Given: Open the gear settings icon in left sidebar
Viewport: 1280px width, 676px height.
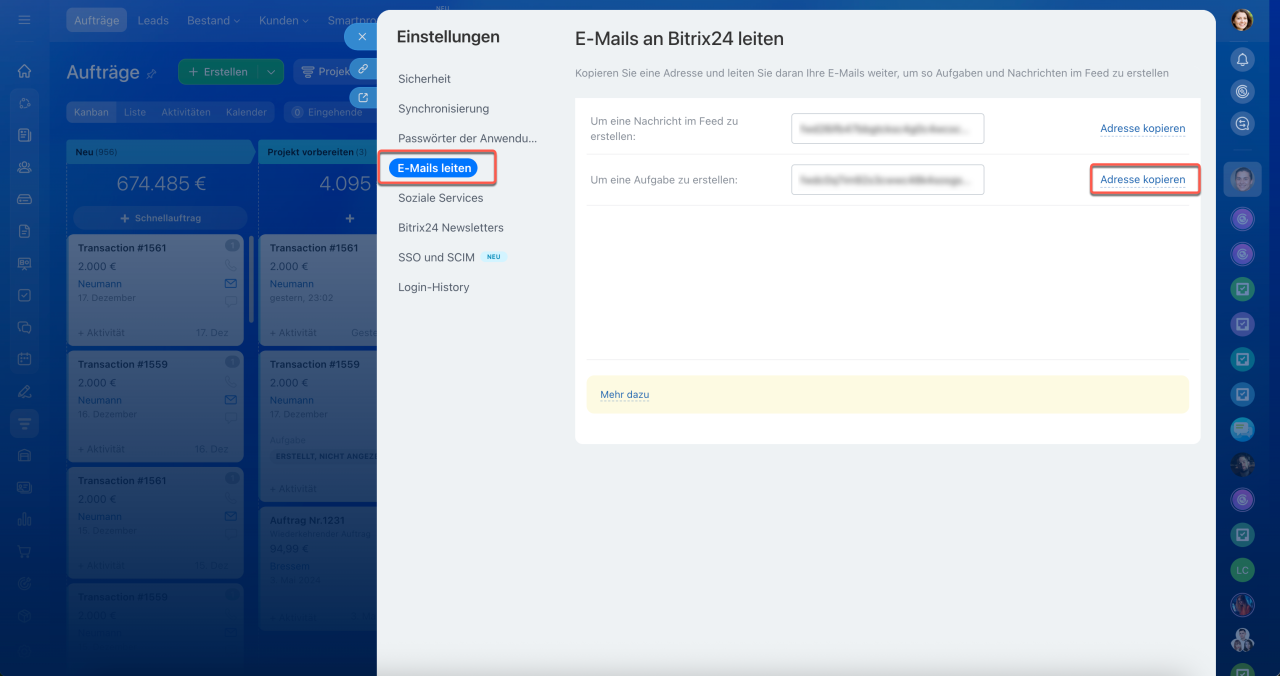Looking at the screenshot, I should point(25,583).
